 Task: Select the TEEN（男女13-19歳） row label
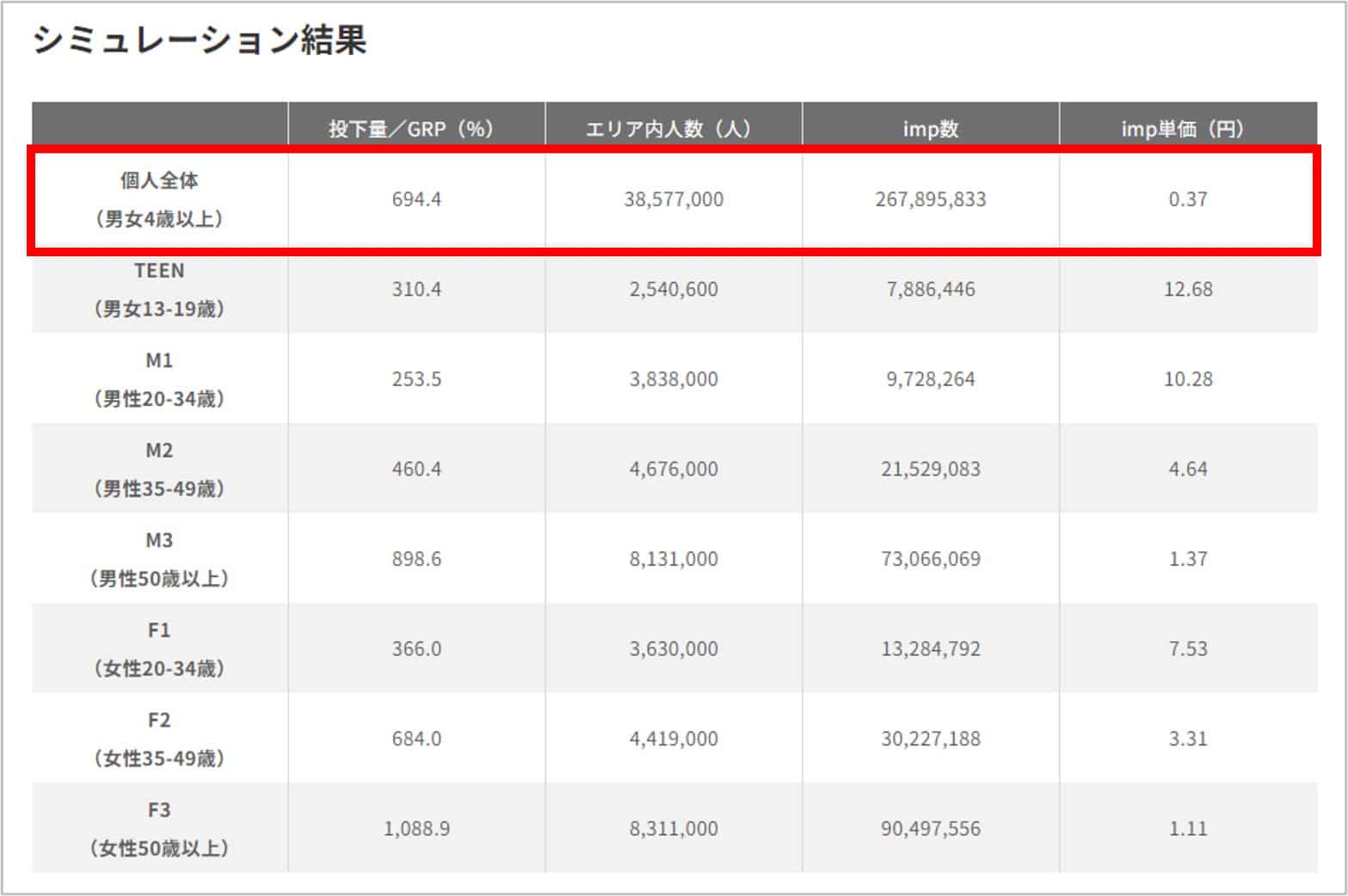coord(159,290)
